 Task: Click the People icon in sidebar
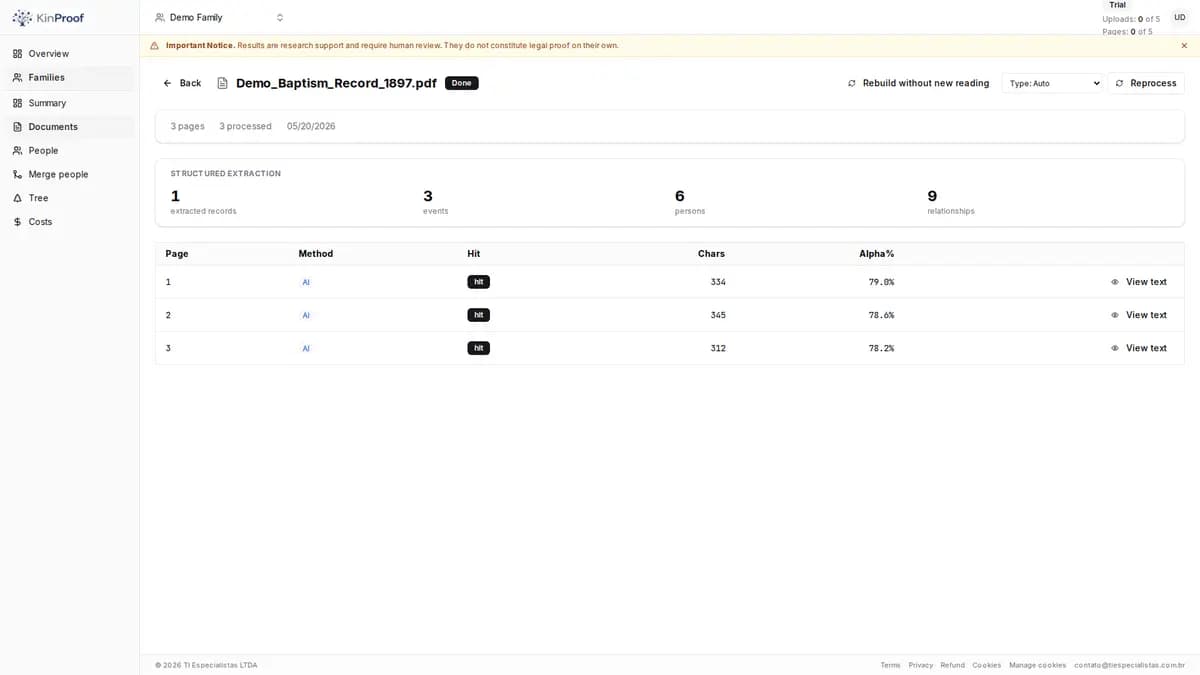point(17,151)
